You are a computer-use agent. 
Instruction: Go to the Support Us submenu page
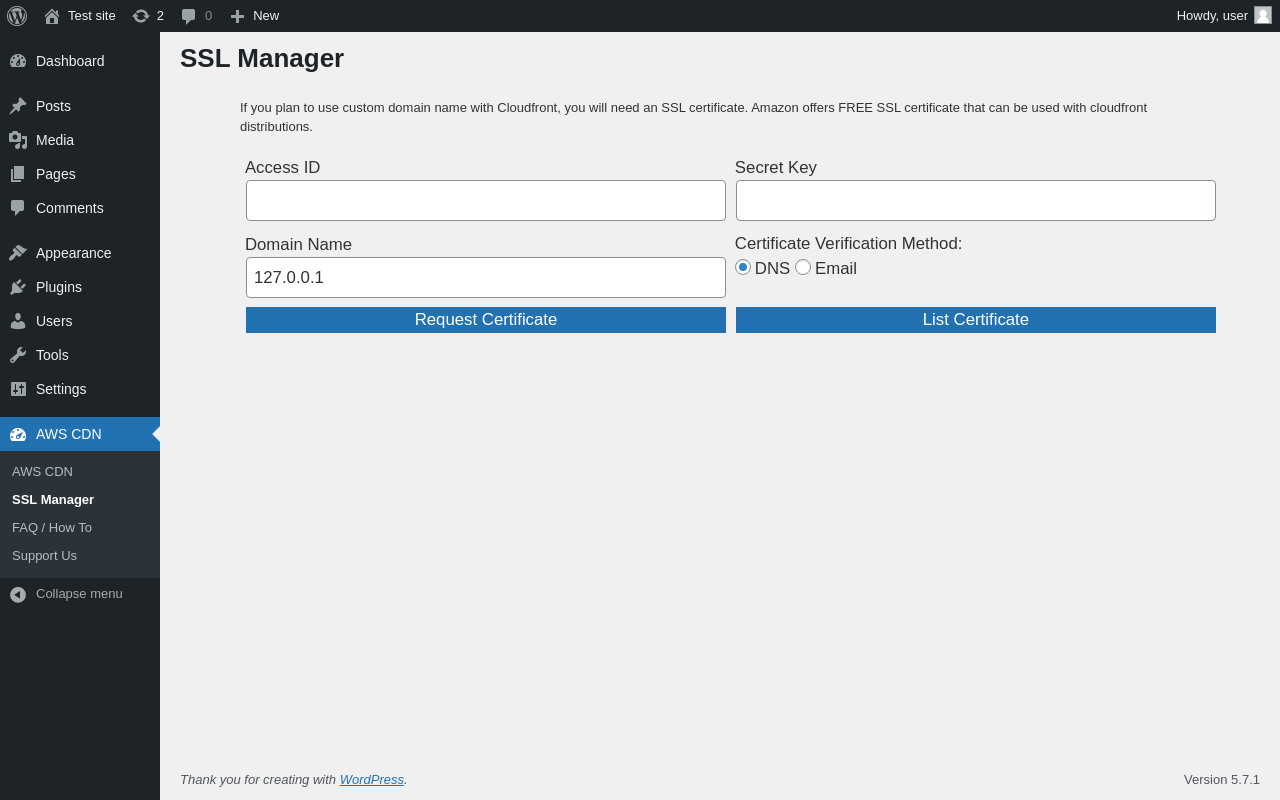click(x=44, y=556)
